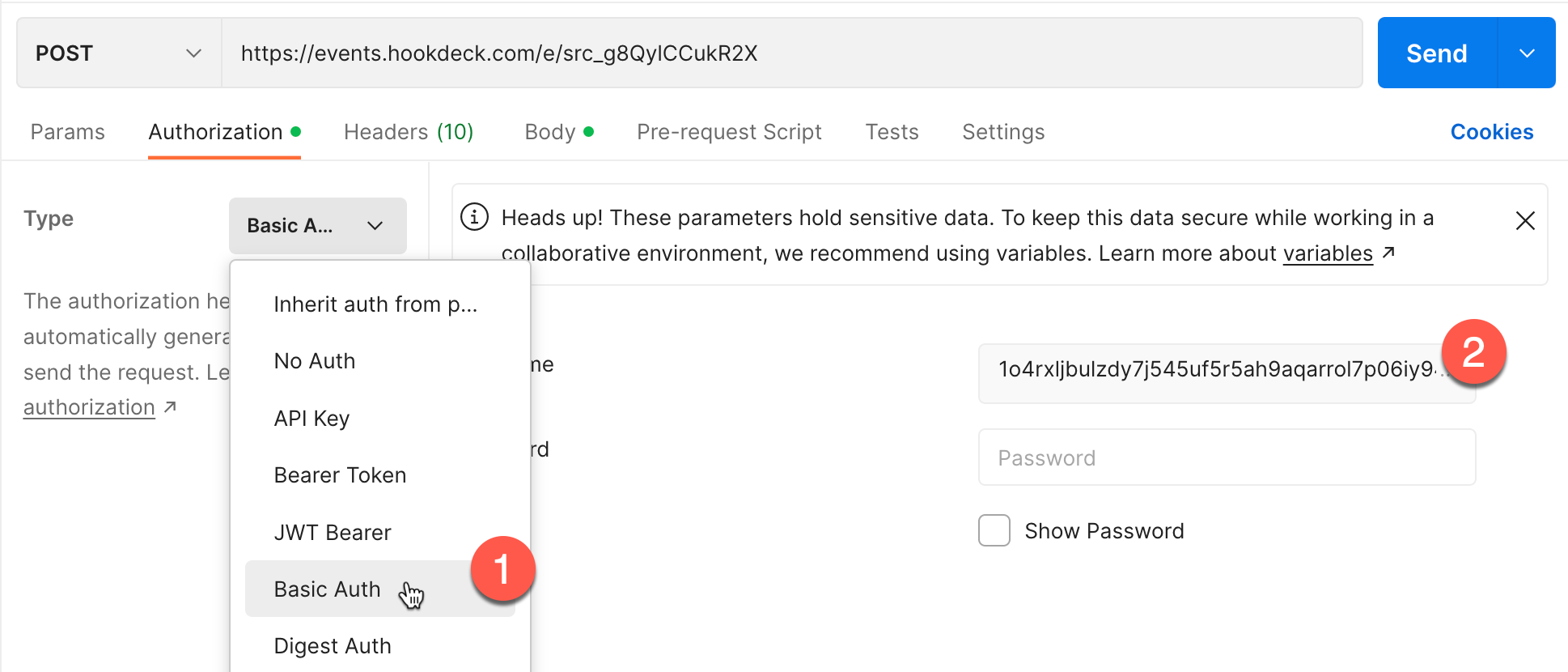Toggle the Show Password checkbox
Screen dimensions: 1568x672
(994, 531)
